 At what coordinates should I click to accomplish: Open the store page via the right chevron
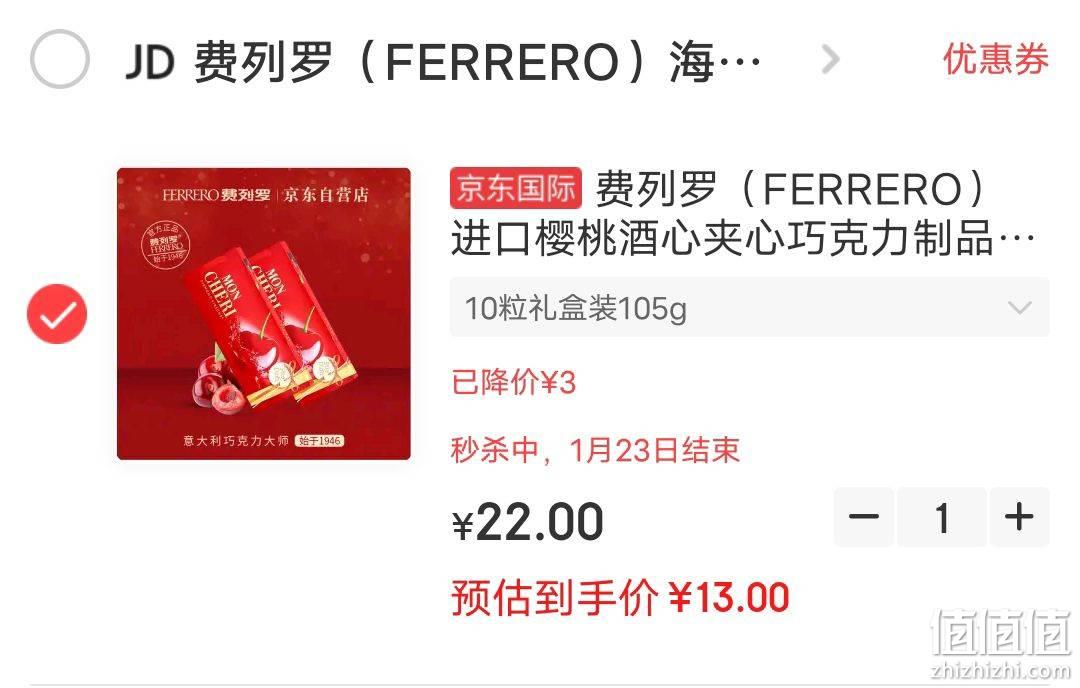point(831,60)
